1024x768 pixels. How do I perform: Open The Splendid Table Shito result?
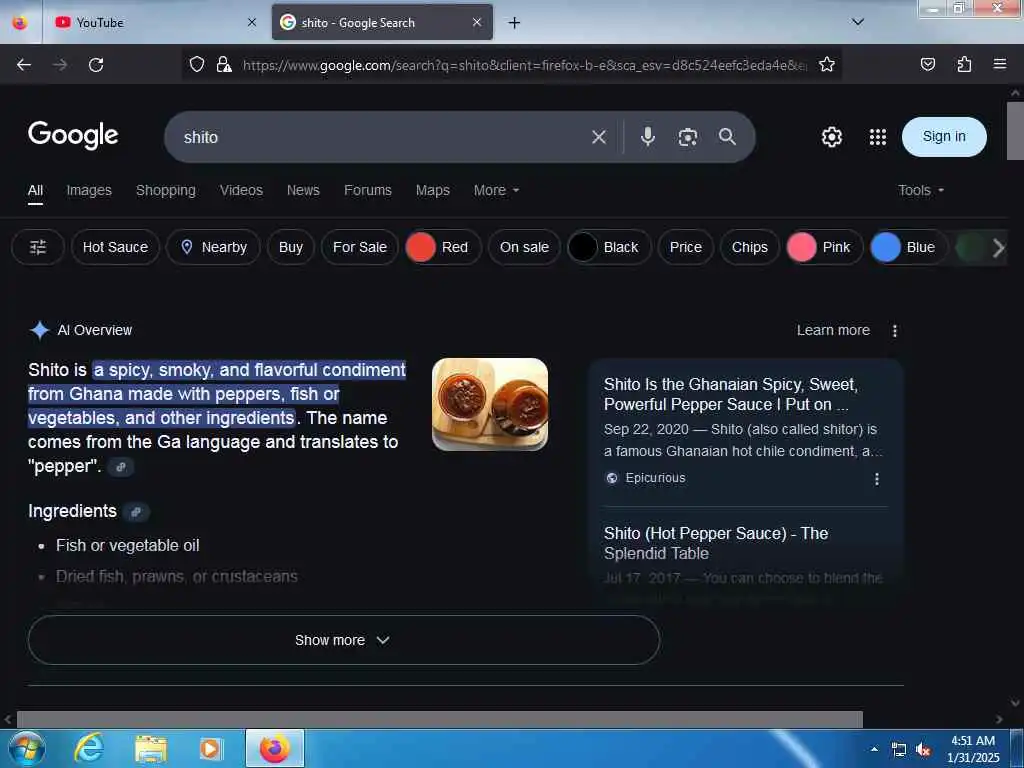click(x=716, y=543)
